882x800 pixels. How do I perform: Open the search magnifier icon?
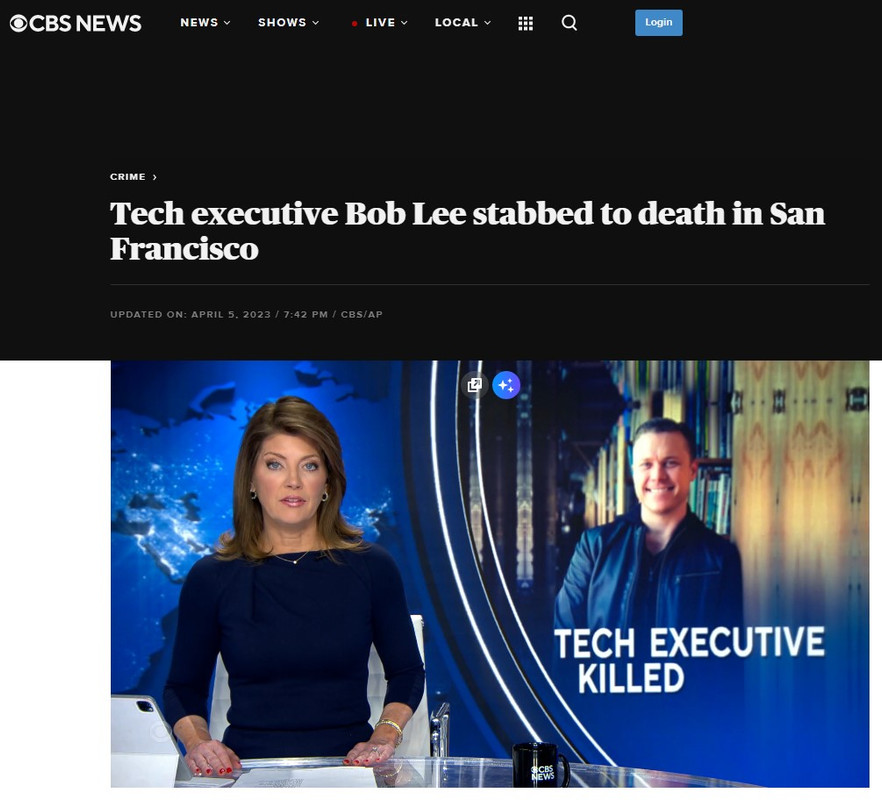click(x=569, y=23)
